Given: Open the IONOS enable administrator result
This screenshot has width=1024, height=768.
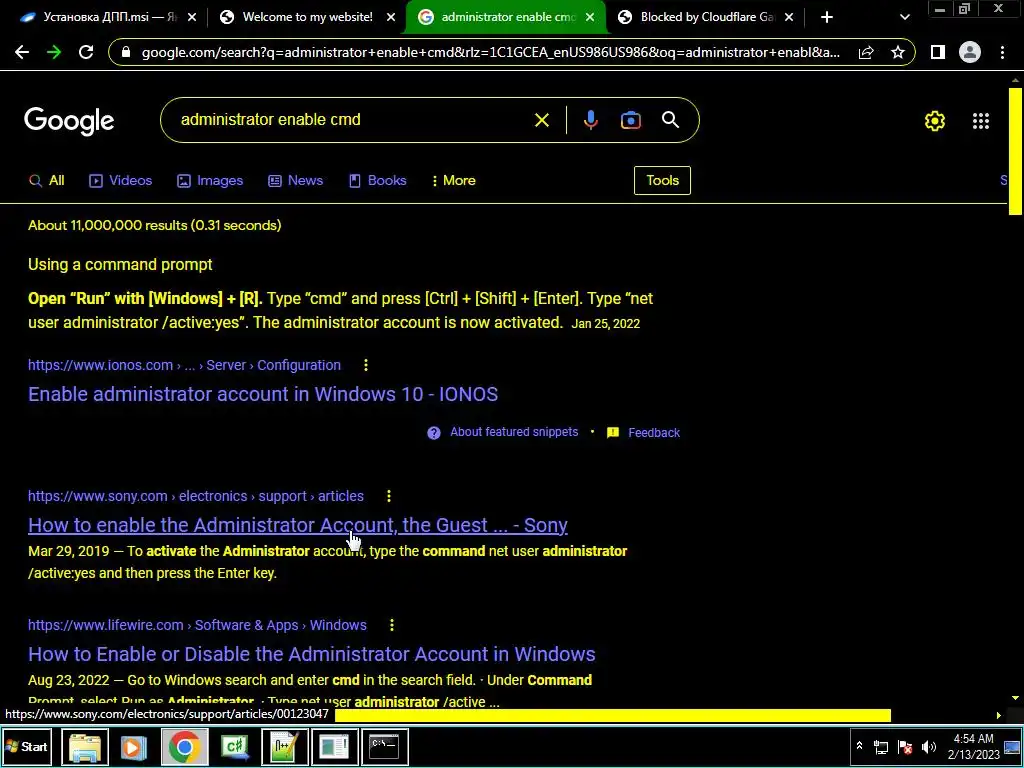Looking at the screenshot, I should click(263, 394).
